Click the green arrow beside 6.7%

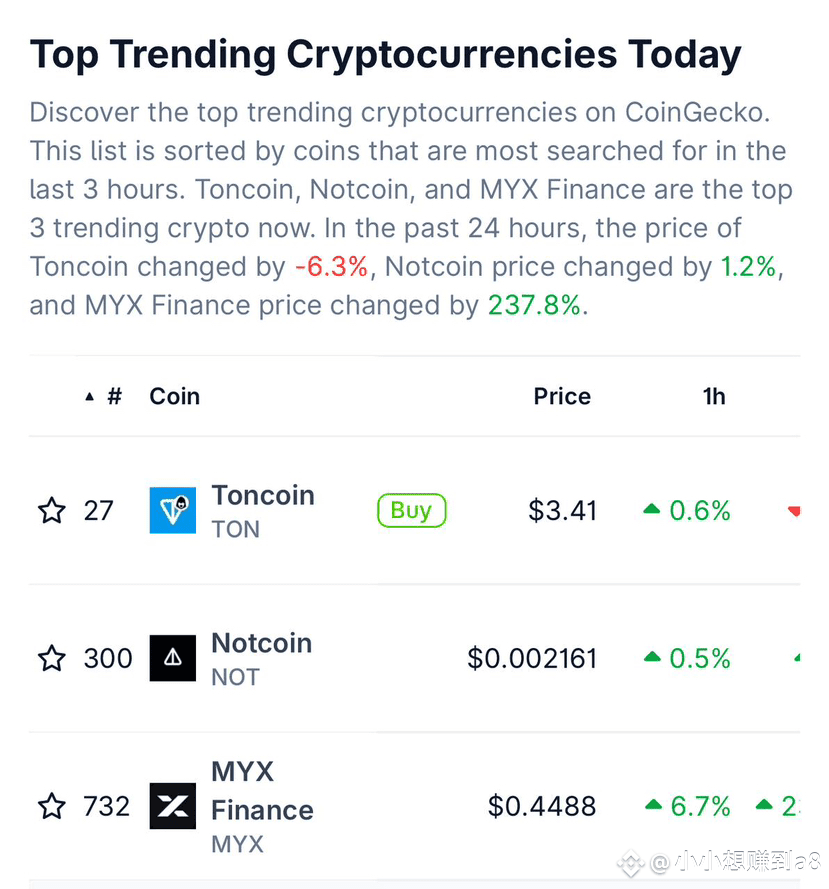tap(654, 804)
